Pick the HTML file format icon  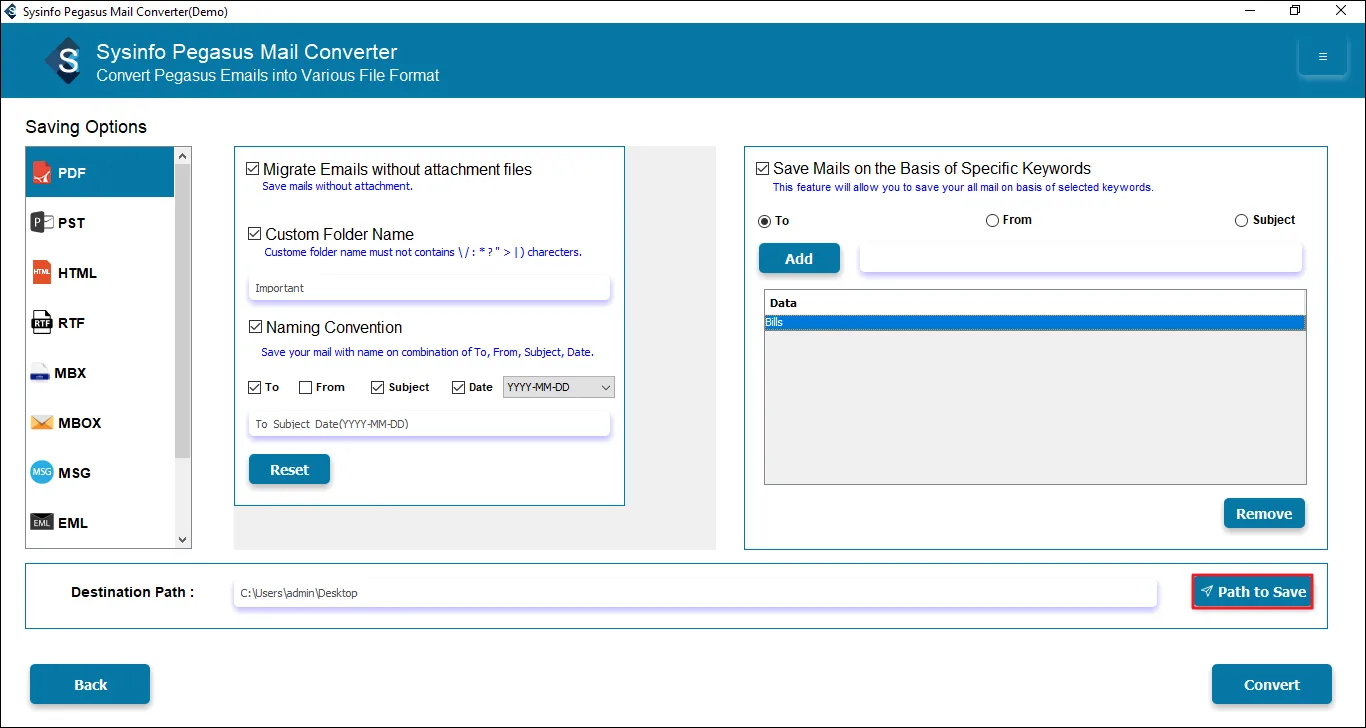tap(42, 273)
